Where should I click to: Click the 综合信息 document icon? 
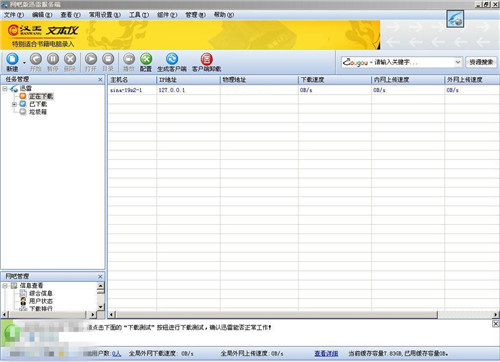tap(23, 293)
